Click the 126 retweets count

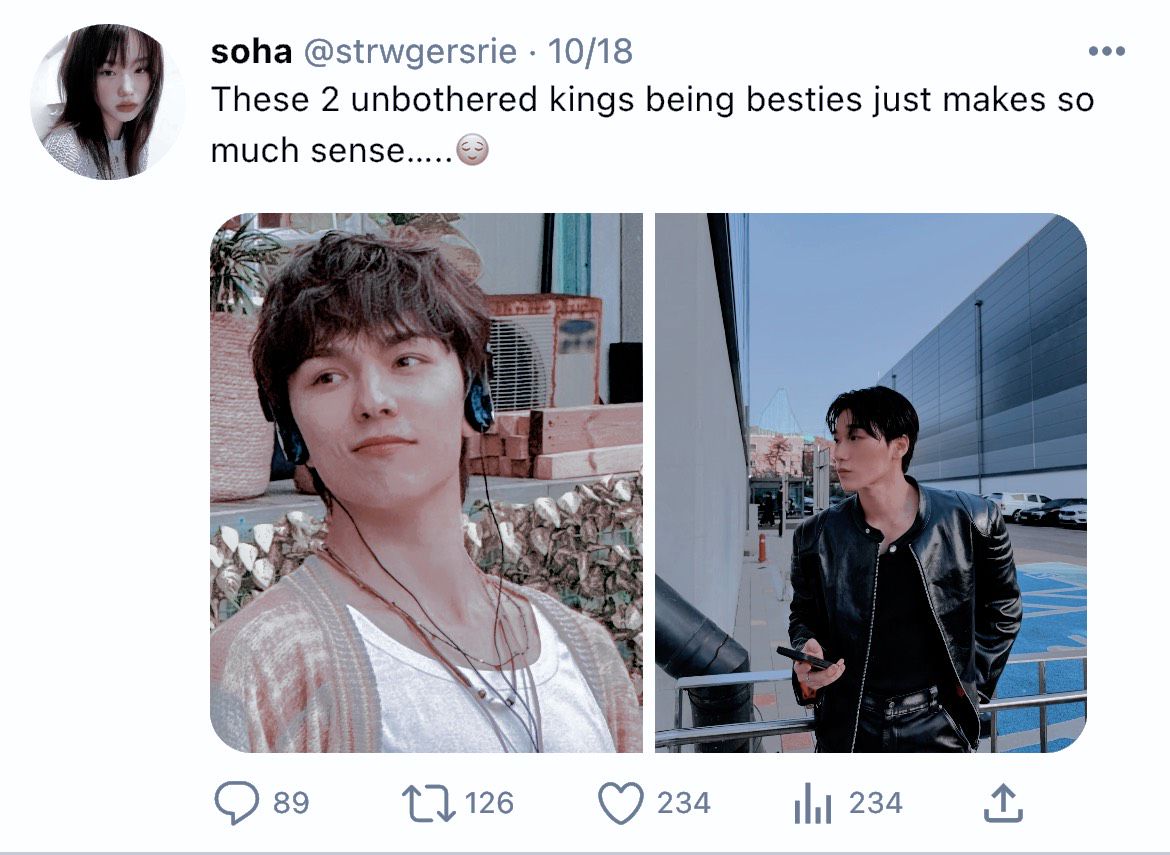(x=489, y=804)
